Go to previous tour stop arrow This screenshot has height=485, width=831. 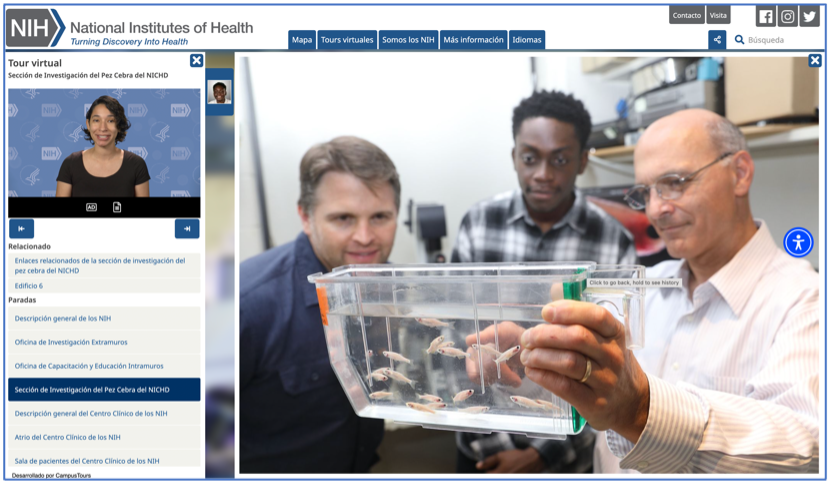pyautogui.click(x=22, y=228)
